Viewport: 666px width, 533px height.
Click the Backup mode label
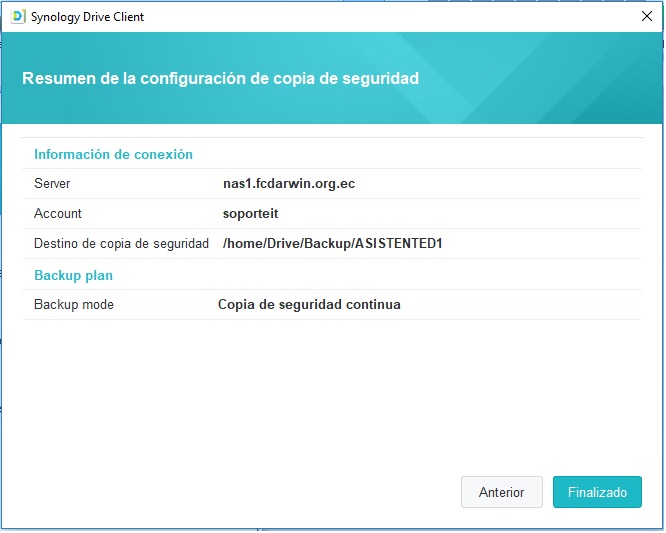click(74, 305)
